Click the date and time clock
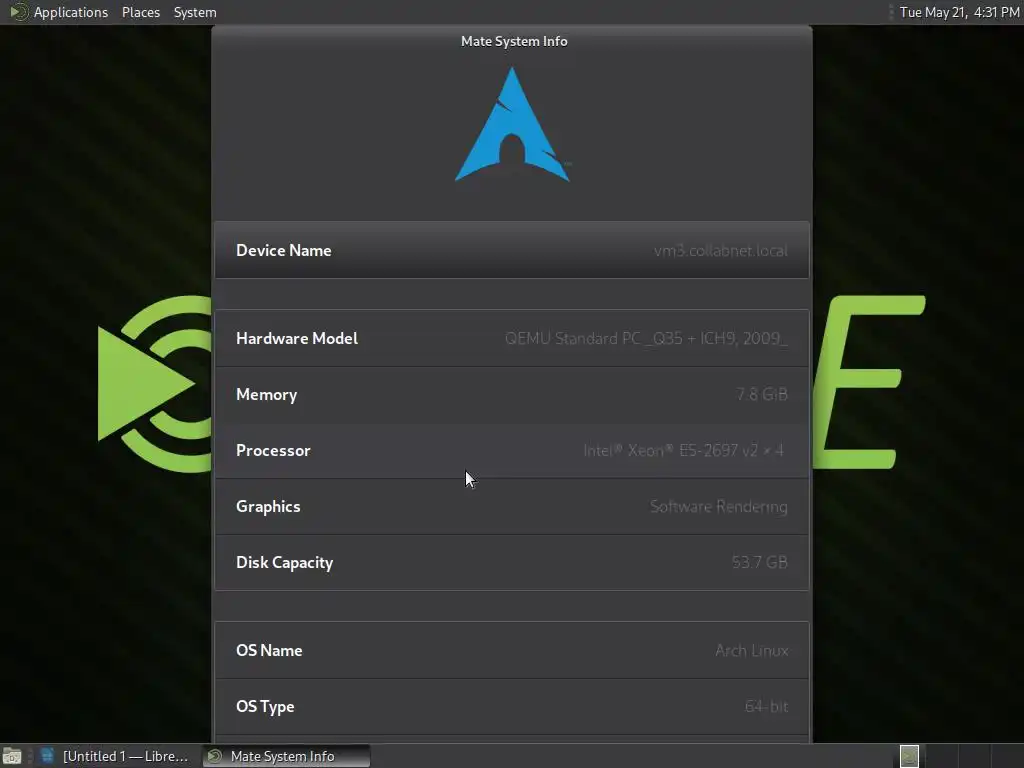This screenshot has width=1024, height=768. pos(959,12)
